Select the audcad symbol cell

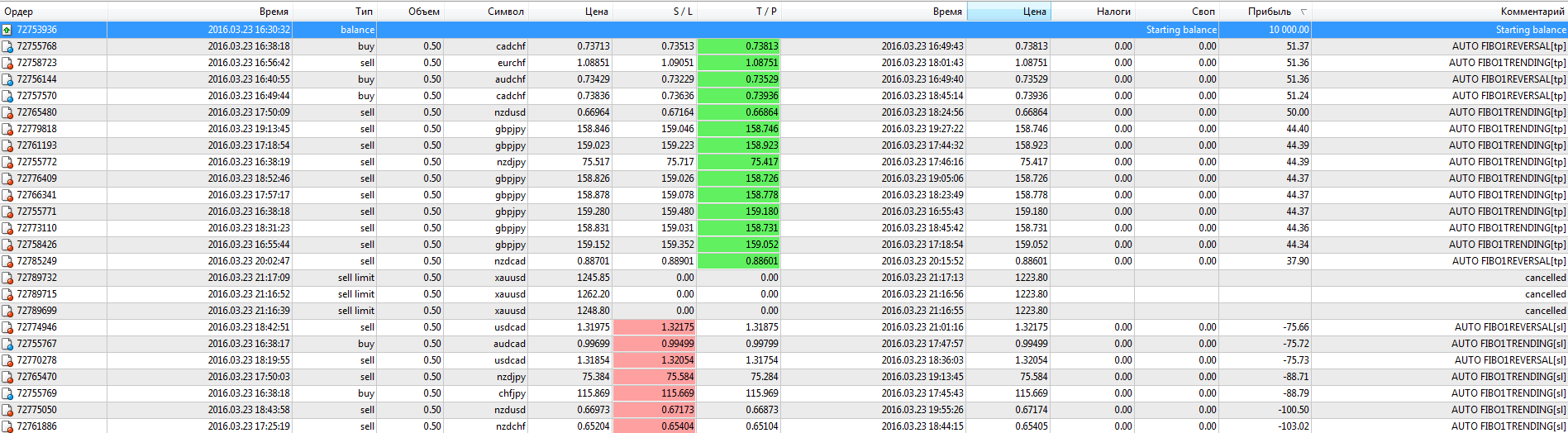tap(509, 344)
